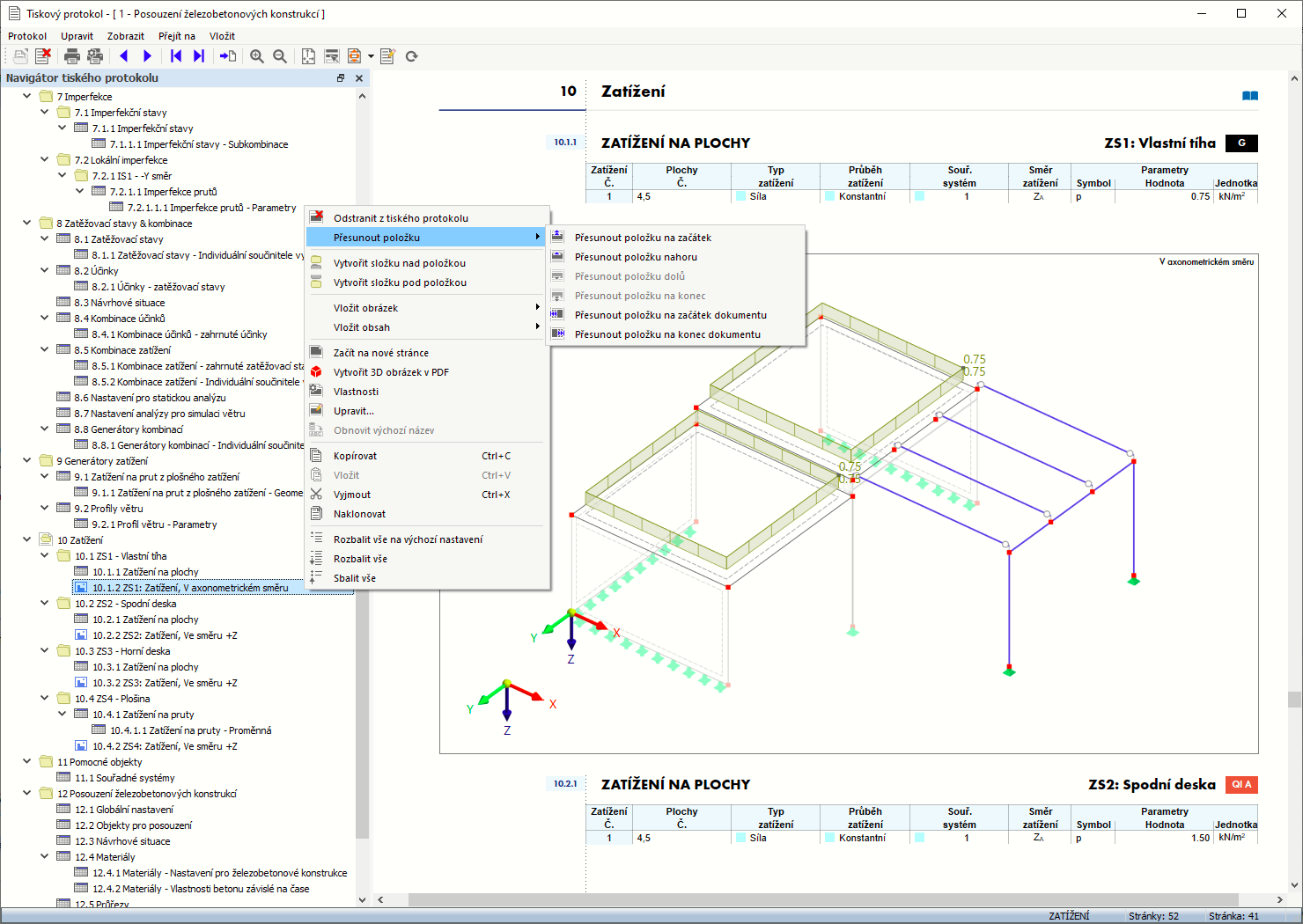Image resolution: width=1303 pixels, height=924 pixels.
Task: Click the blue book icon beside Zatížení heading
Action: [1249, 96]
